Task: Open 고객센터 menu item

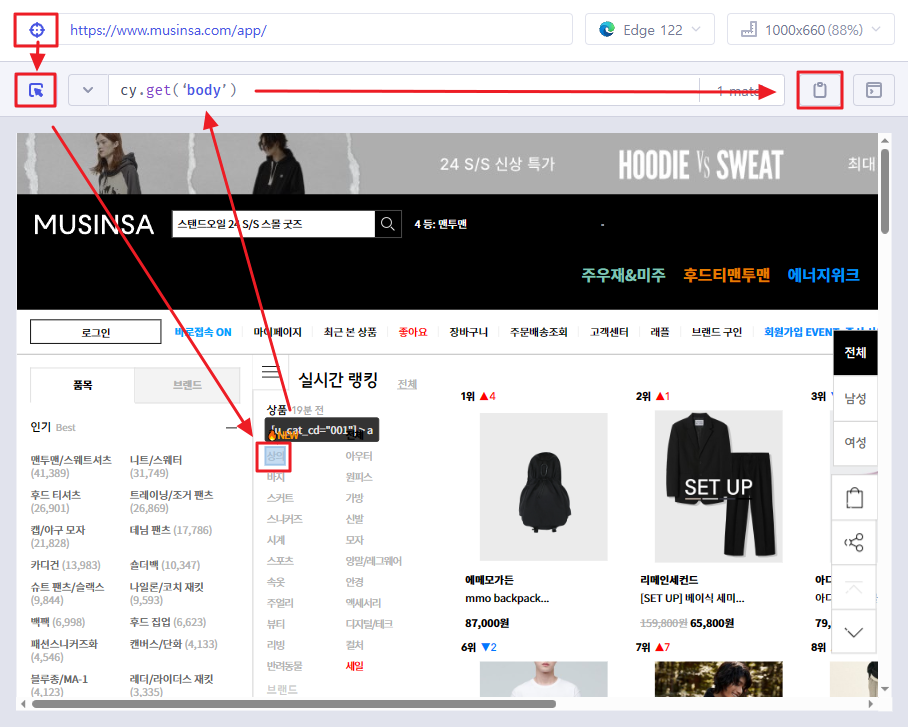Action: 609,332
